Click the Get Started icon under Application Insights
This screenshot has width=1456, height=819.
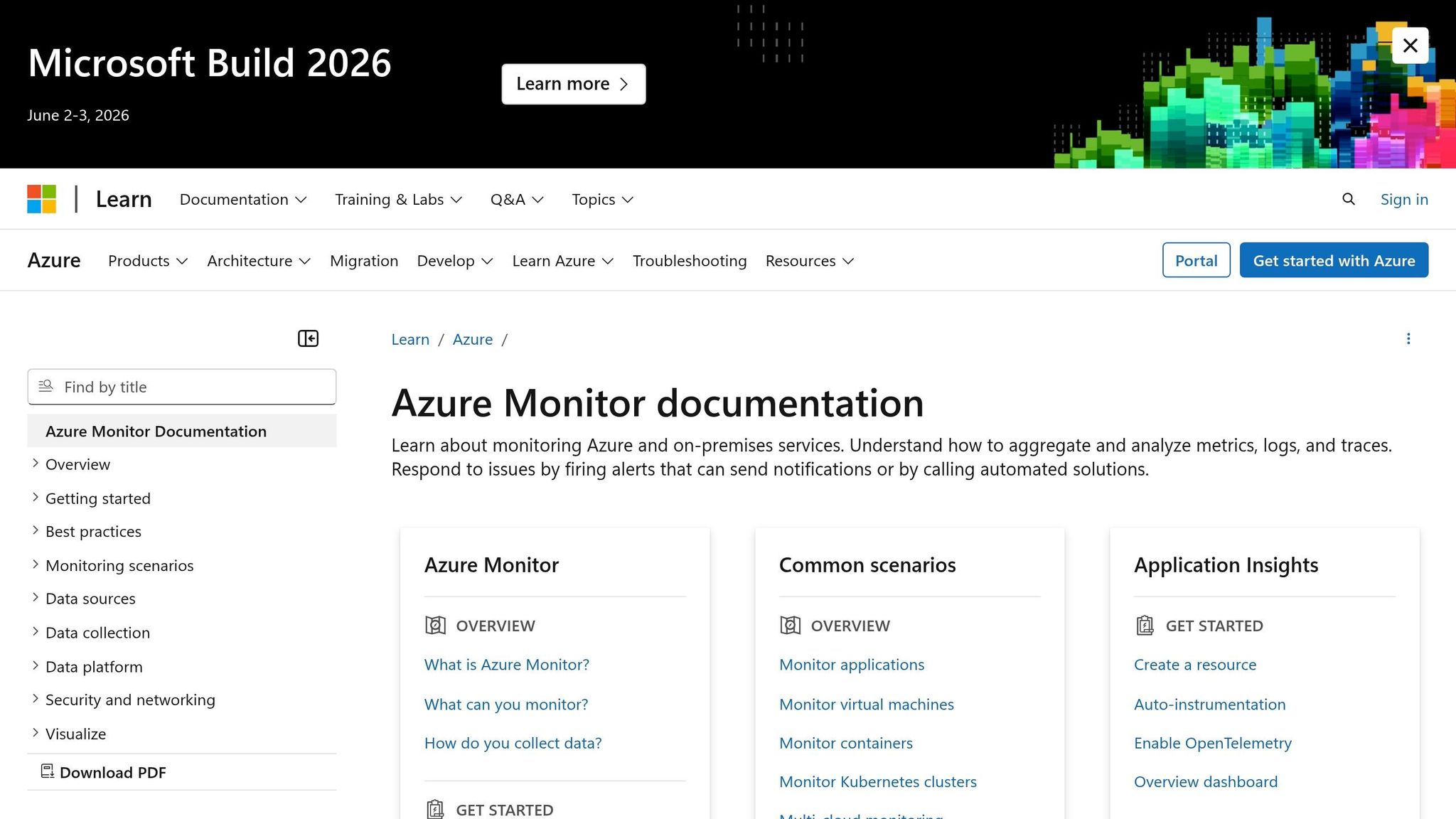[x=1145, y=626]
